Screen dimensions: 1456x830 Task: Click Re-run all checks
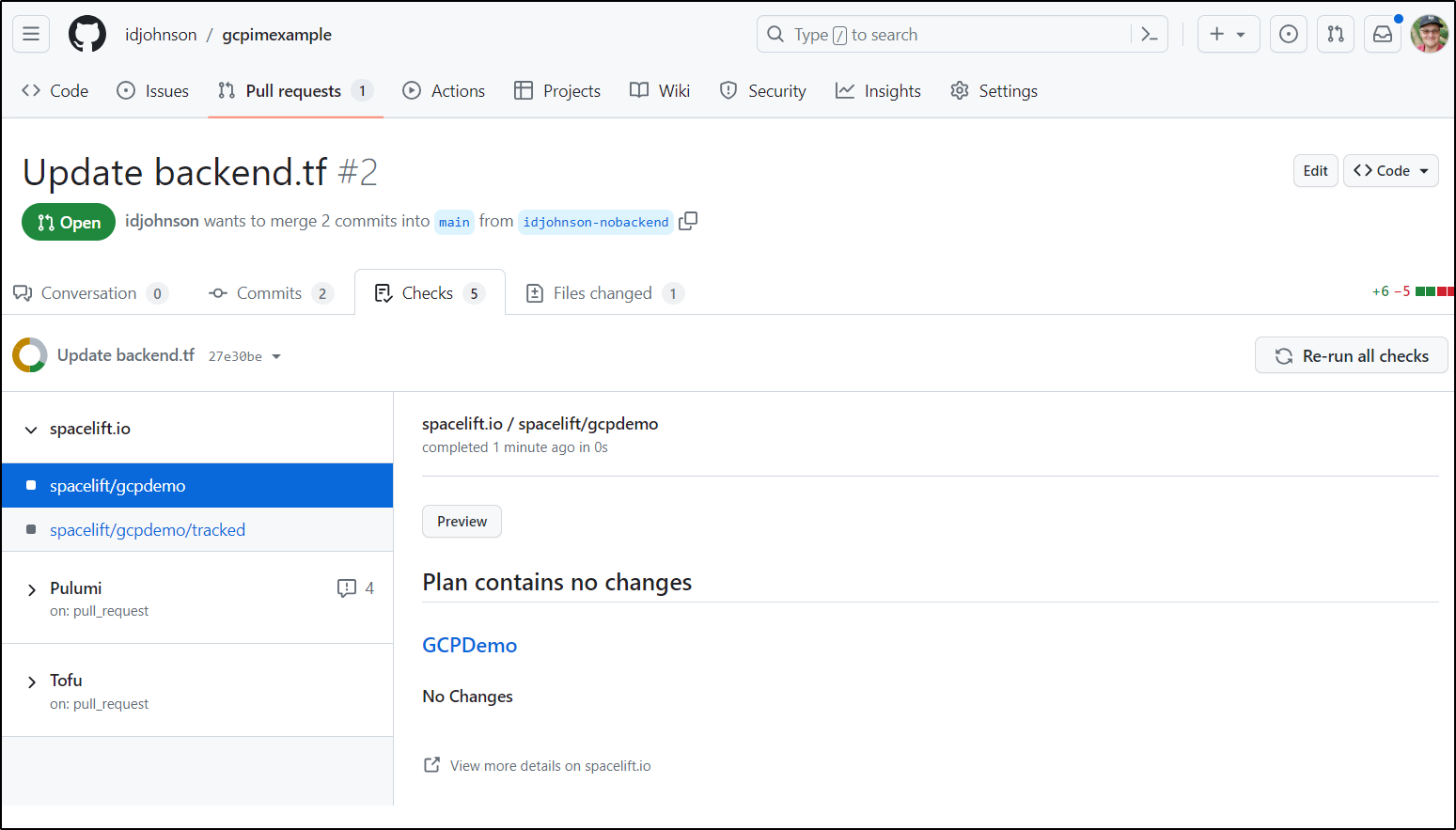tap(1352, 355)
